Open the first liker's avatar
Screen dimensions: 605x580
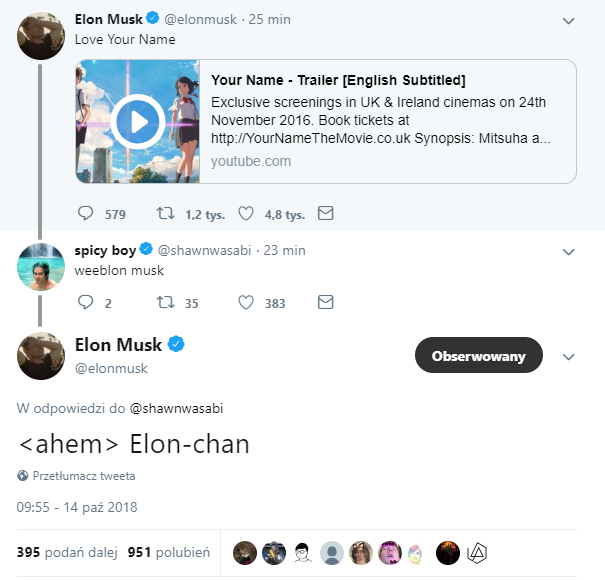click(245, 553)
